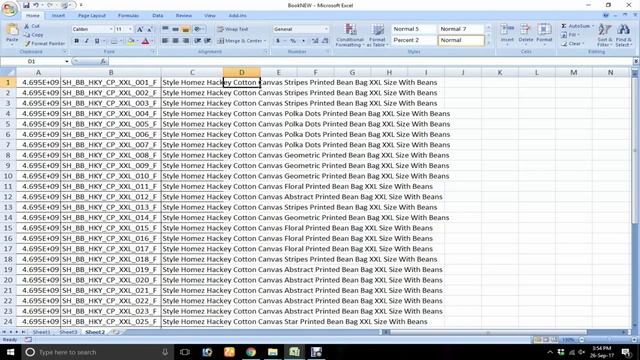640x360 pixels.
Task: Copy the selected cell
Action: [33, 35]
